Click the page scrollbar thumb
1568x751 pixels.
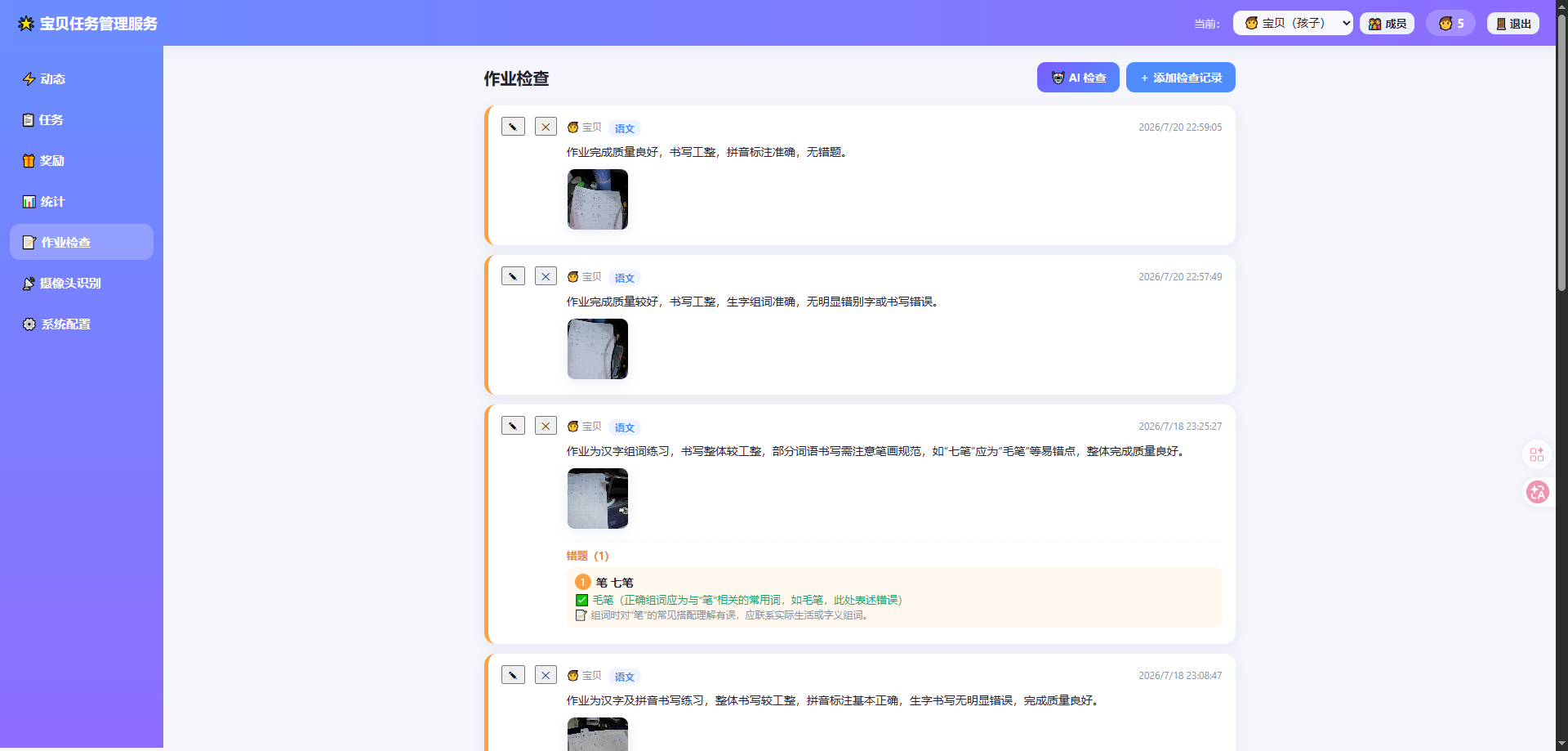click(x=1561, y=151)
